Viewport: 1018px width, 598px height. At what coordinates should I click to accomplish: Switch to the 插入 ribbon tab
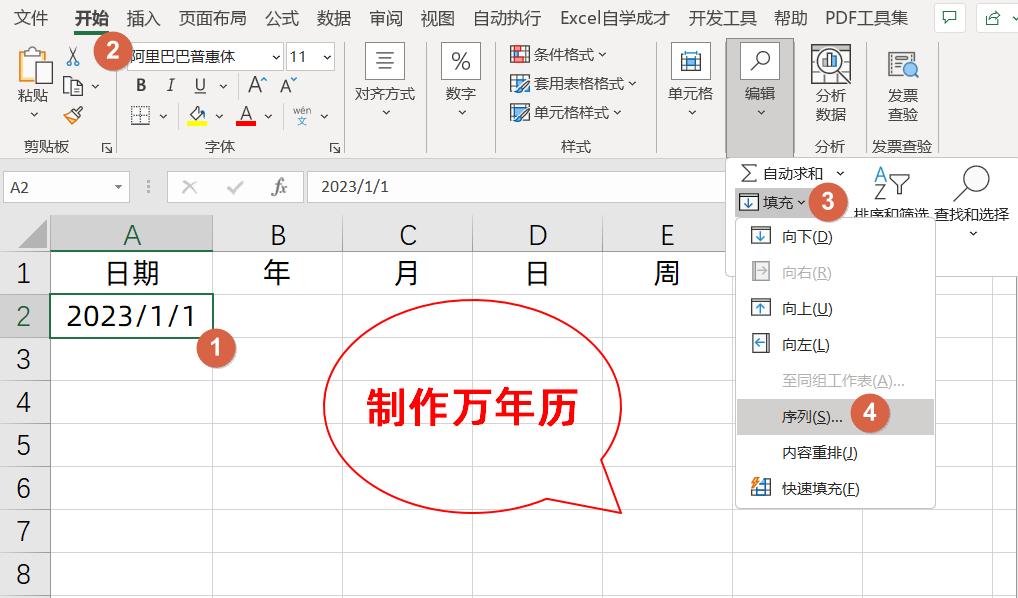click(x=141, y=17)
